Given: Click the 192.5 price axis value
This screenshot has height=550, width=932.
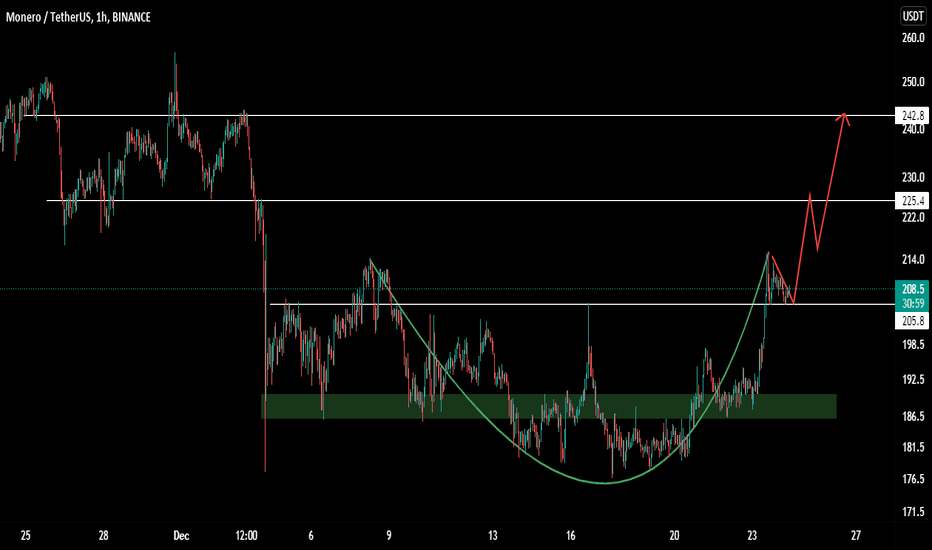Looking at the screenshot, I should [x=913, y=379].
